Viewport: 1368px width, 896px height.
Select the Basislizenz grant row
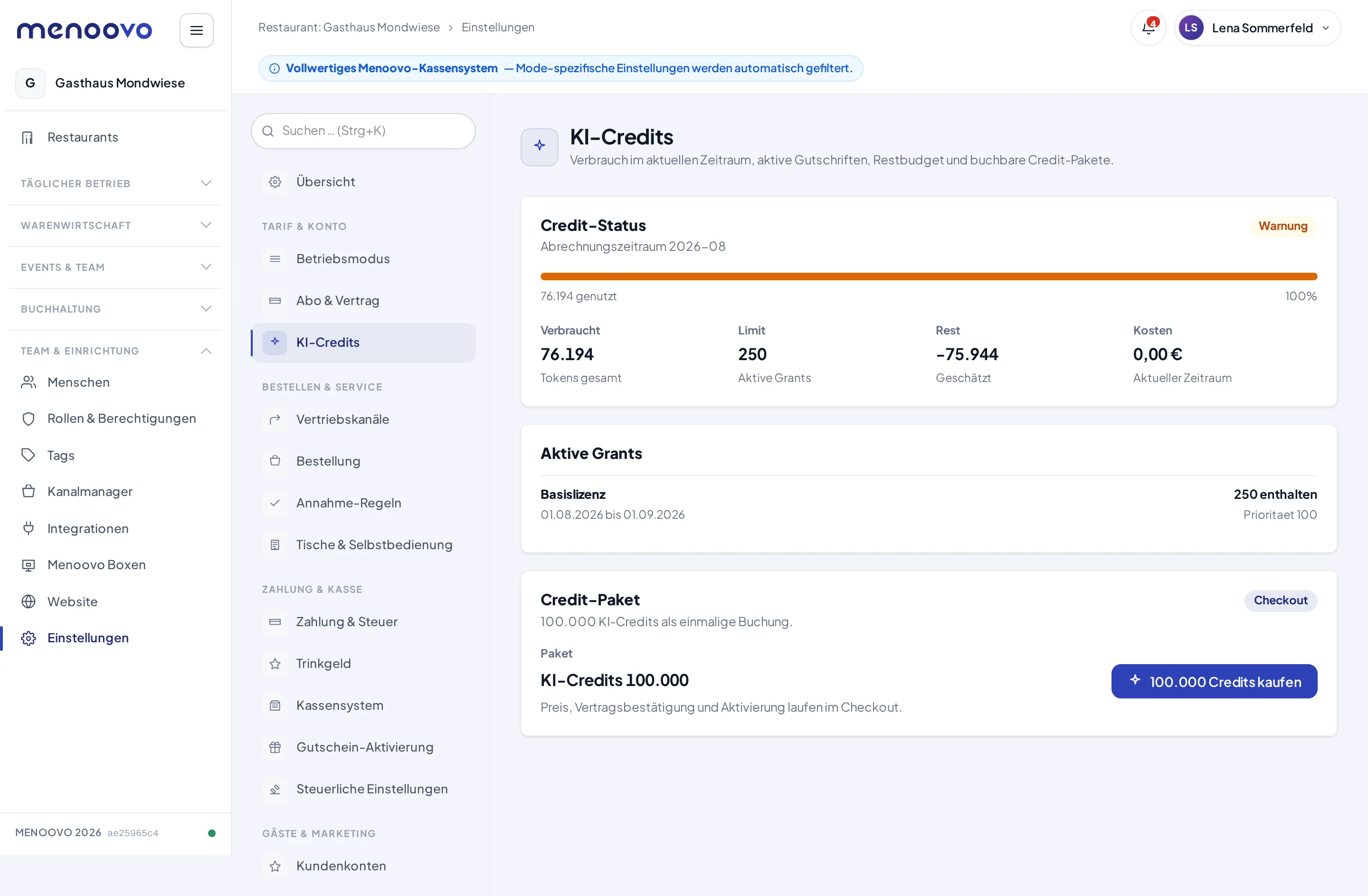(x=928, y=504)
